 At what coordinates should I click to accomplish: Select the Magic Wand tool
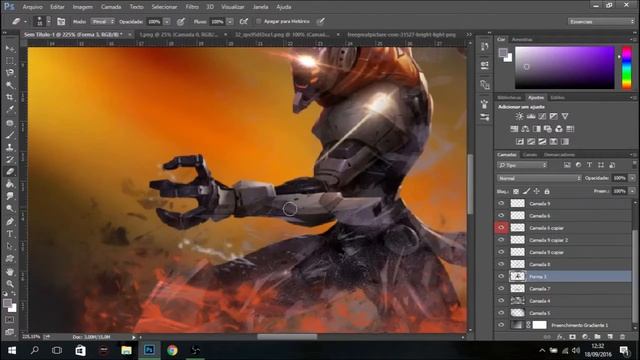coord(10,85)
